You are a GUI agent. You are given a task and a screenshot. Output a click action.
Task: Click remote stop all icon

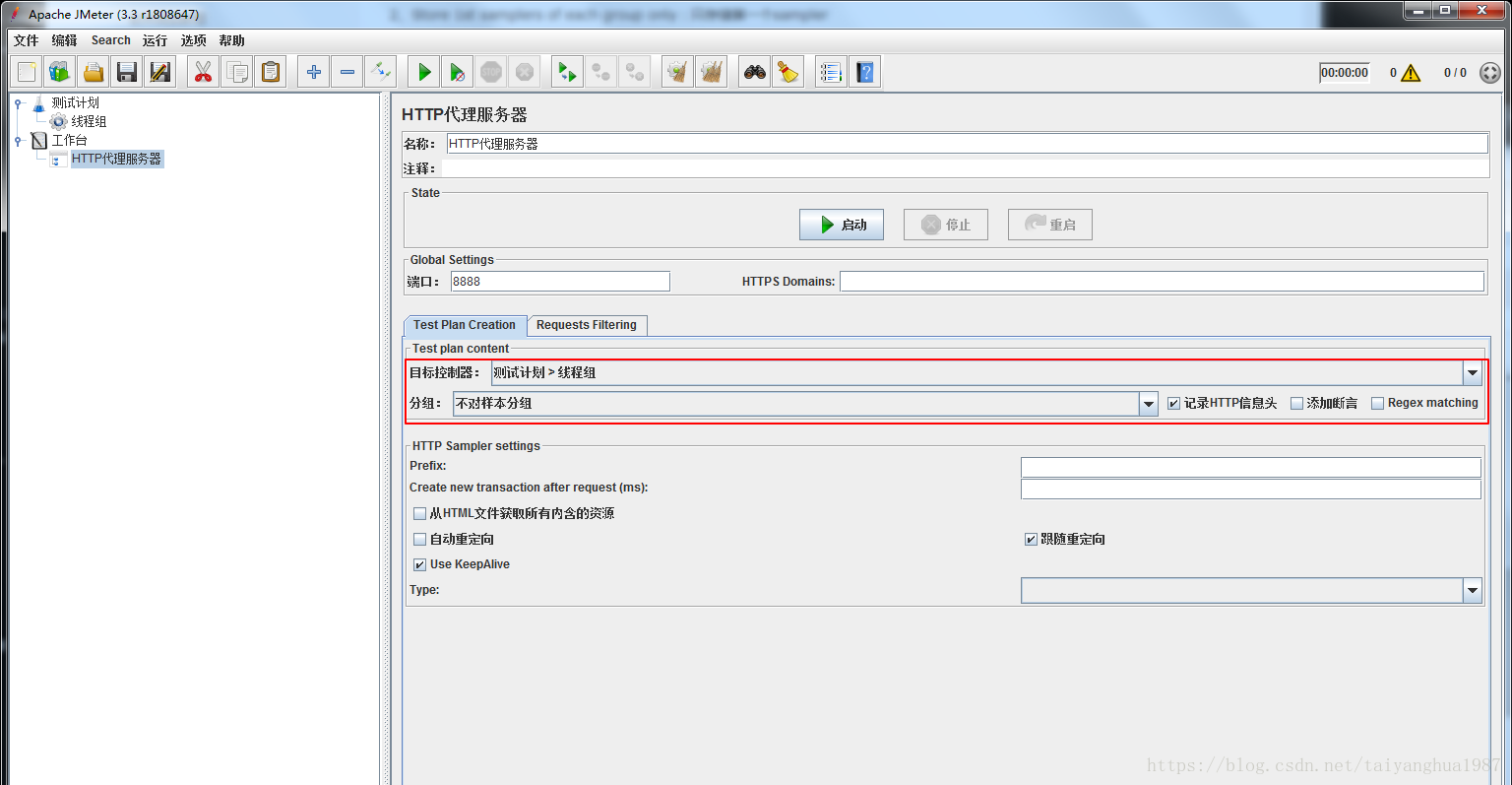(601, 72)
